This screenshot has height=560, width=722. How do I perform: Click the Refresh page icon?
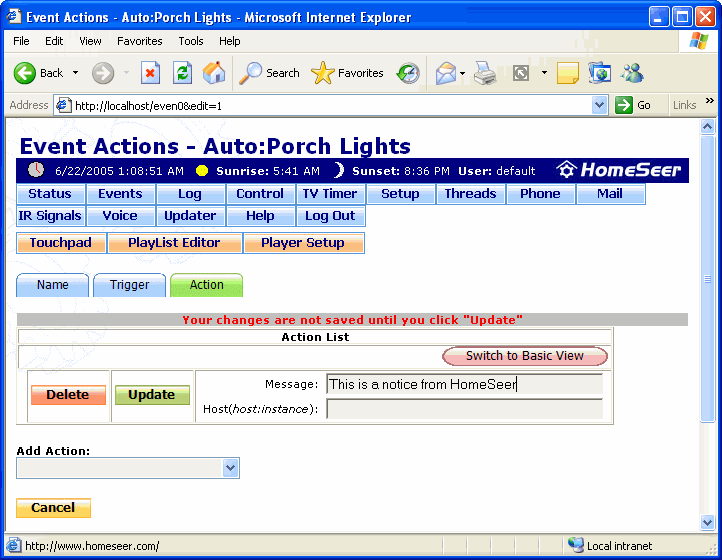[x=182, y=73]
